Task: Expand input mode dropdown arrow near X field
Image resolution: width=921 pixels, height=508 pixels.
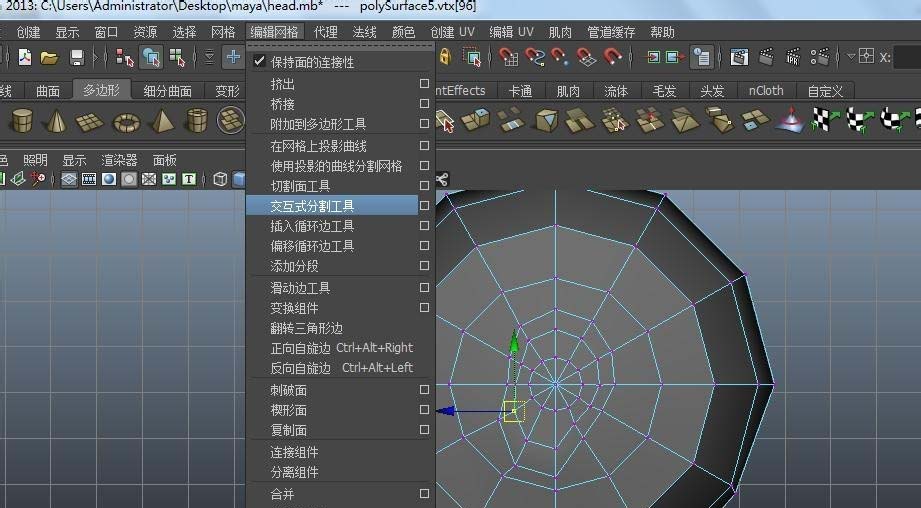Action: point(851,56)
